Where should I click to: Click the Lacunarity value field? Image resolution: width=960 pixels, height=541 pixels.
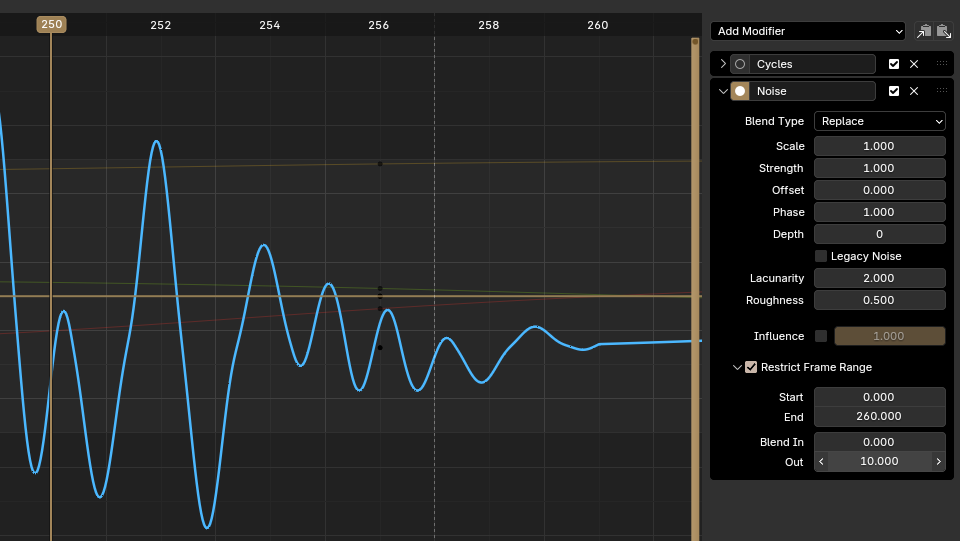(880, 278)
